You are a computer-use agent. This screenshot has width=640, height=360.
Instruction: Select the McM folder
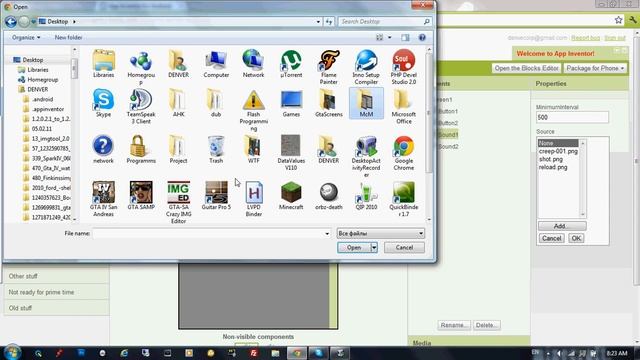(366, 103)
